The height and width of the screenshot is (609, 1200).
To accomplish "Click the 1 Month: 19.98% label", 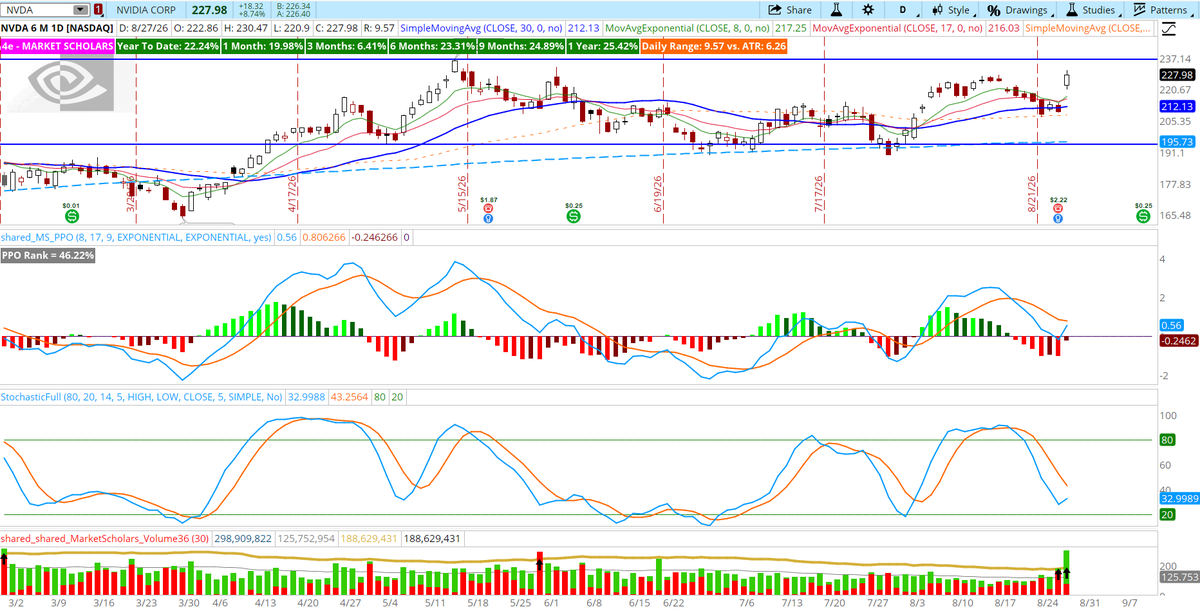I will coord(262,46).
